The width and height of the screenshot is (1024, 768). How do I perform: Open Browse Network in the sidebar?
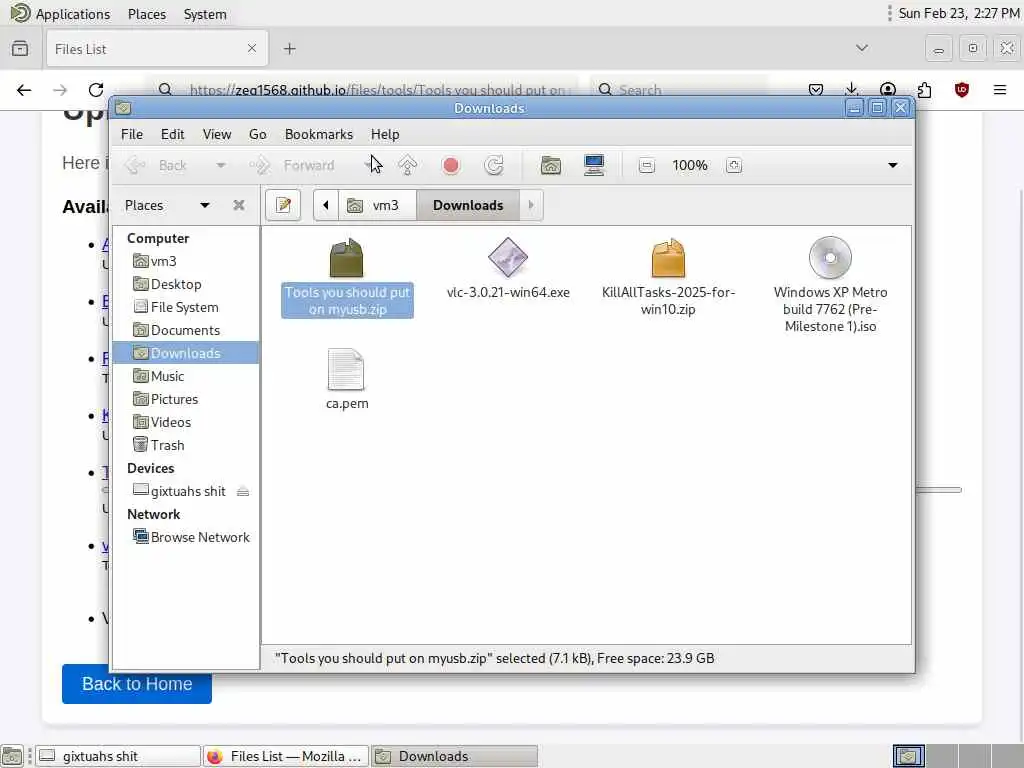185,537
